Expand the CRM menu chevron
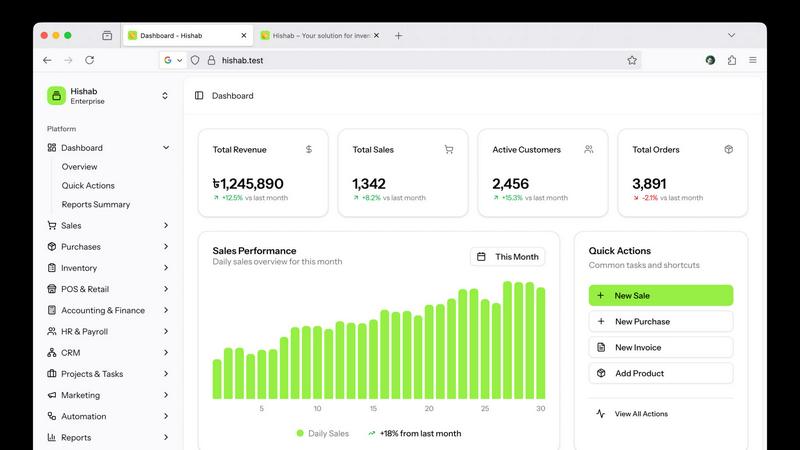800x450 pixels. (166, 353)
